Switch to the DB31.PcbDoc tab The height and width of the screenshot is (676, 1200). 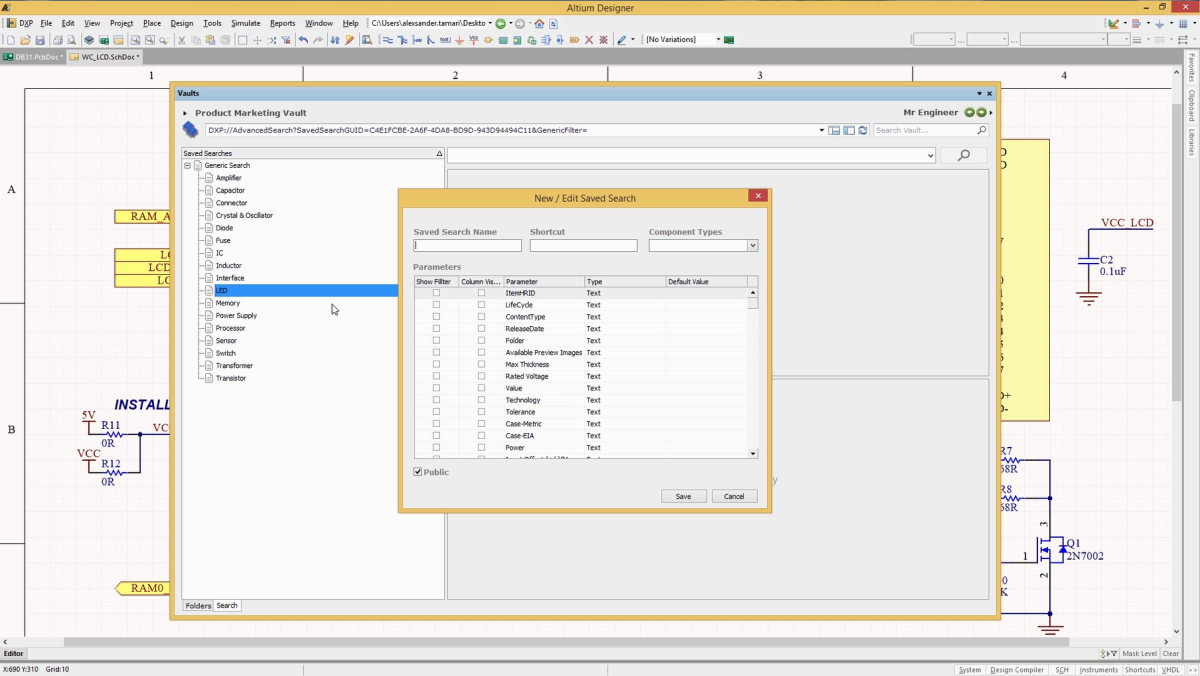[x=33, y=57]
